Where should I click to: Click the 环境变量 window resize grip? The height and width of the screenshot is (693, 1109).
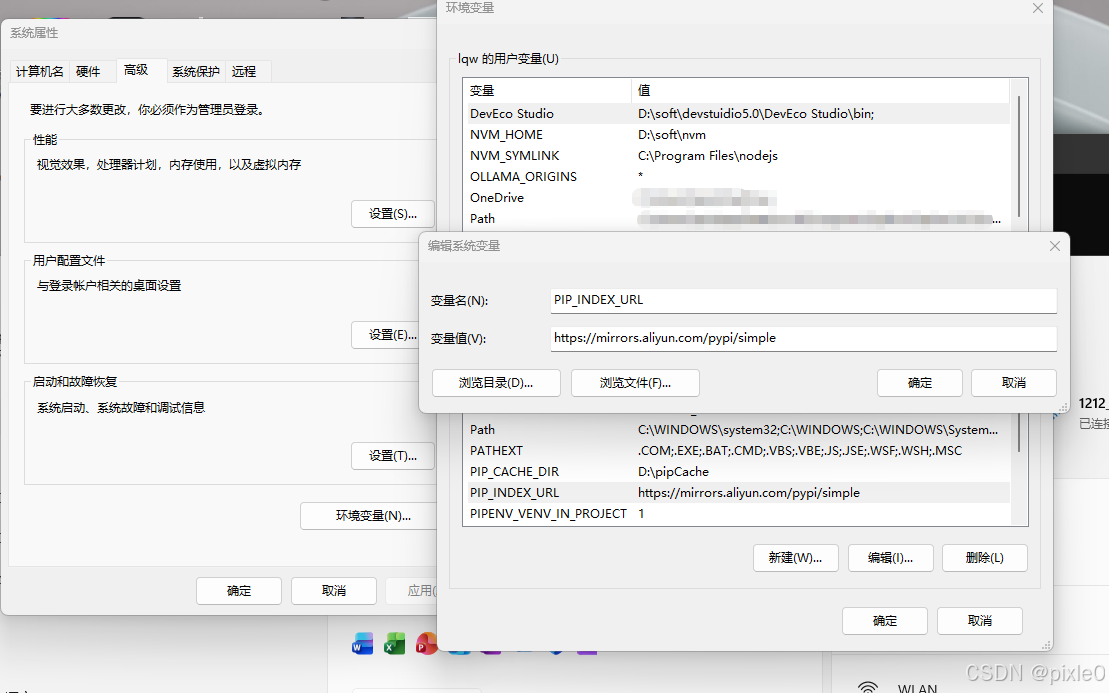pos(1046,645)
